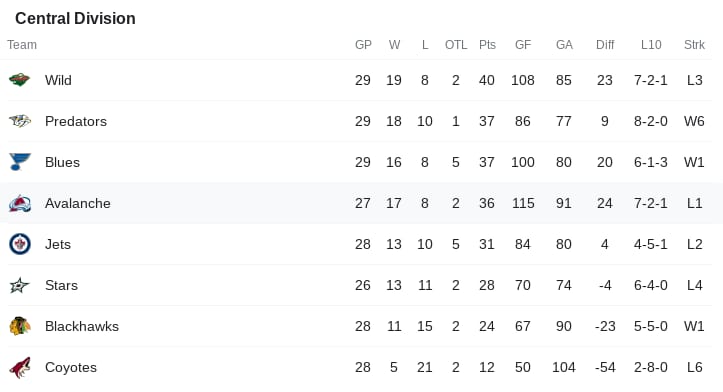Sort standings by Pts column header
Image resolution: width=723 pixels, height=392 pixels.
pos(487,45)
